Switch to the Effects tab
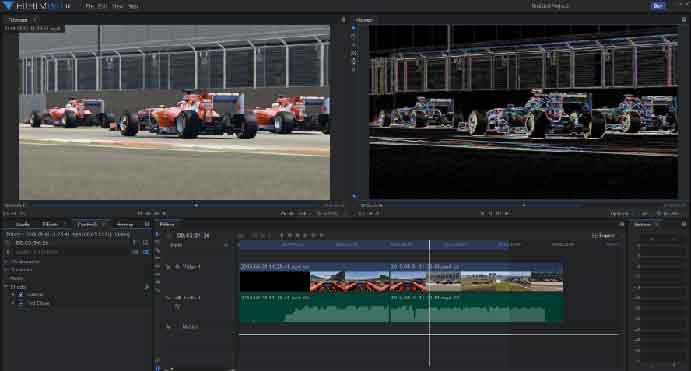 (50, 224)
